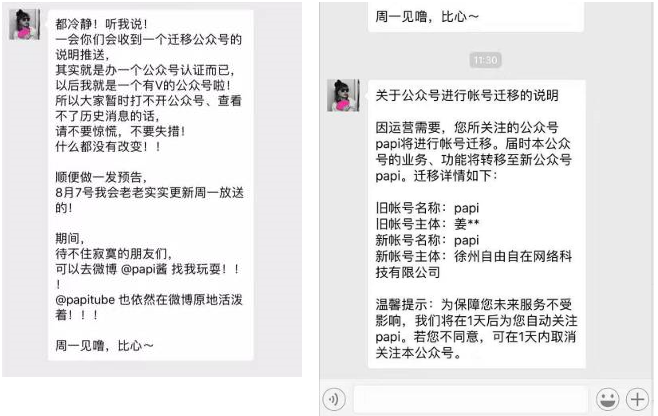Tap the sender avatar beside 都冷静 message
Image resolution: width=658 pixels, height=416 pixels.
click(x=25, y=24)
